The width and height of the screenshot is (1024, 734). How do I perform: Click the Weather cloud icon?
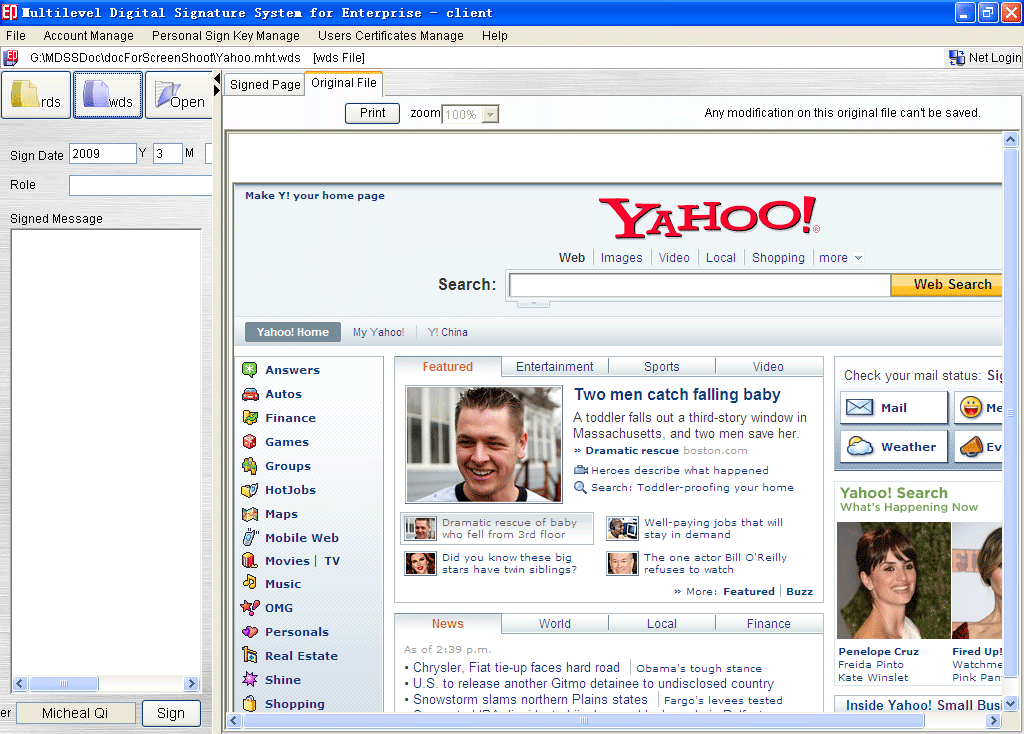[x=859, y=447]
